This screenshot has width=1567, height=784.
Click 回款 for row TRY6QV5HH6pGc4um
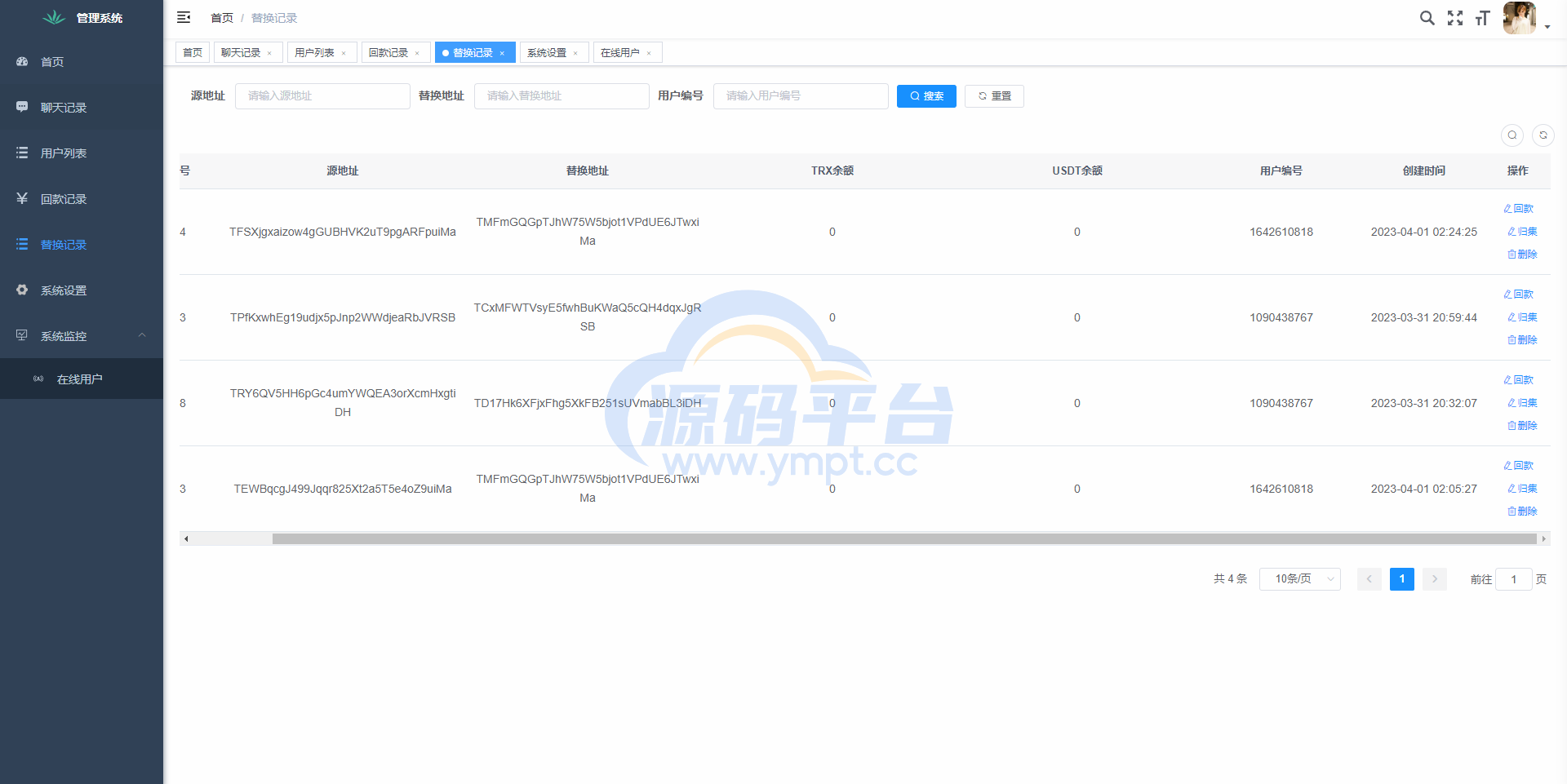point(1518,380)
